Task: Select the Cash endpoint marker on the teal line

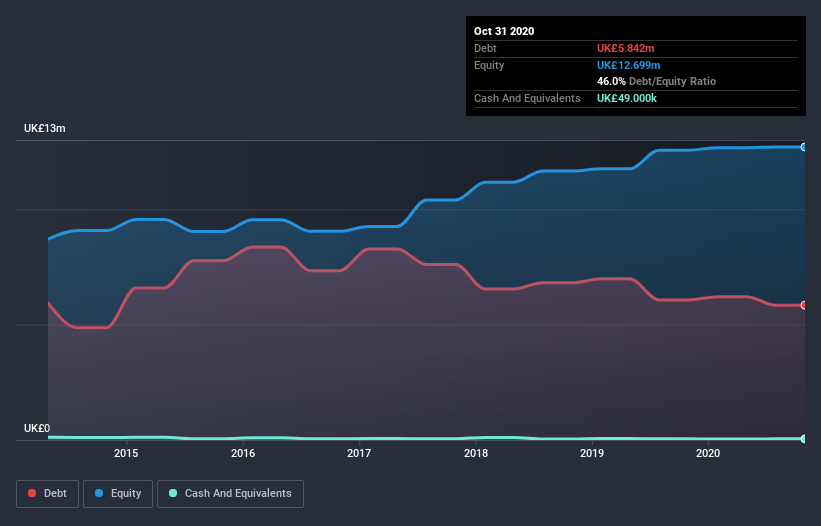Action: coord(804,439)
